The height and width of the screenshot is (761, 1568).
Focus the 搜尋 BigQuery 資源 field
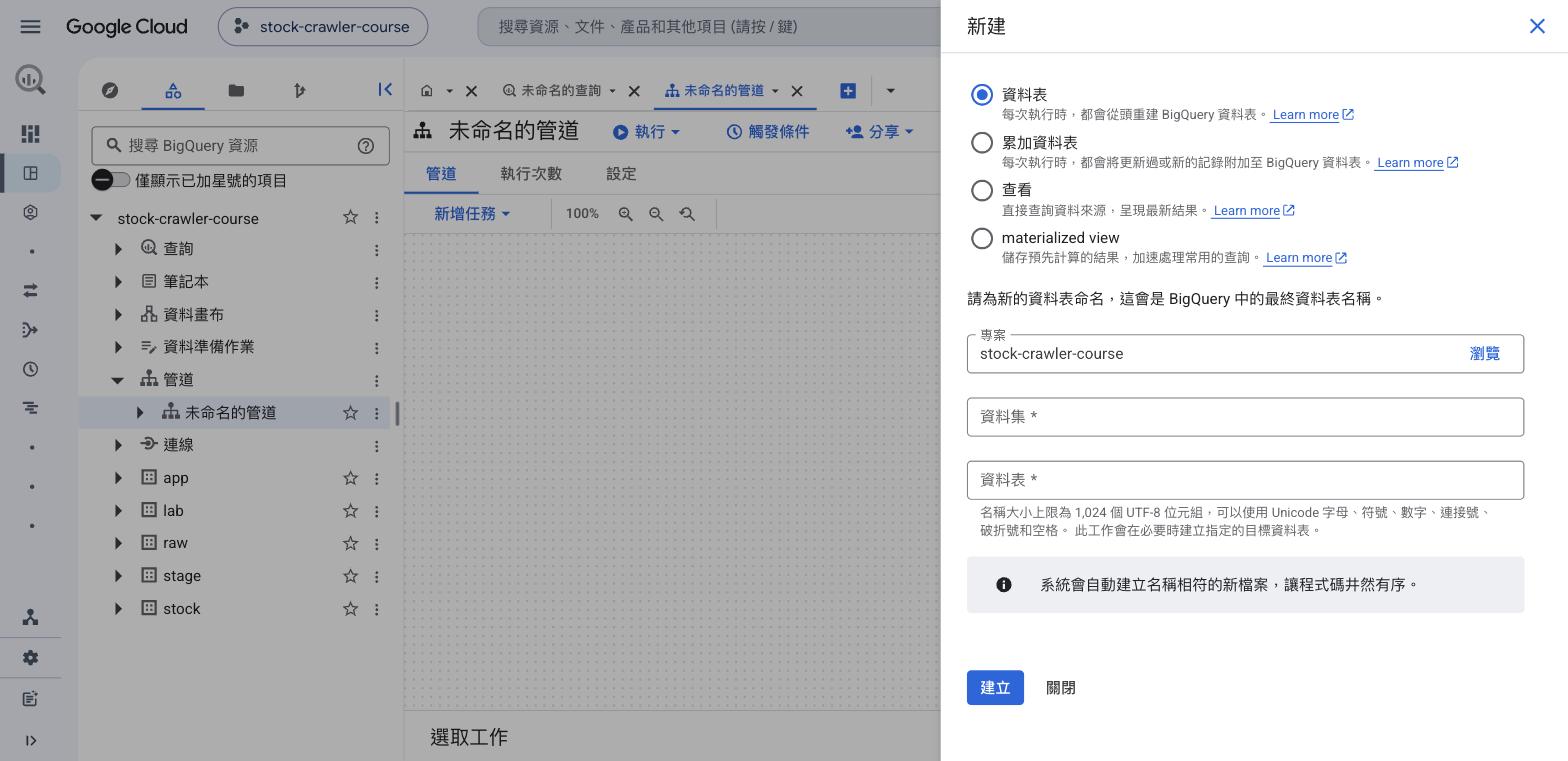tap(240, 146)
